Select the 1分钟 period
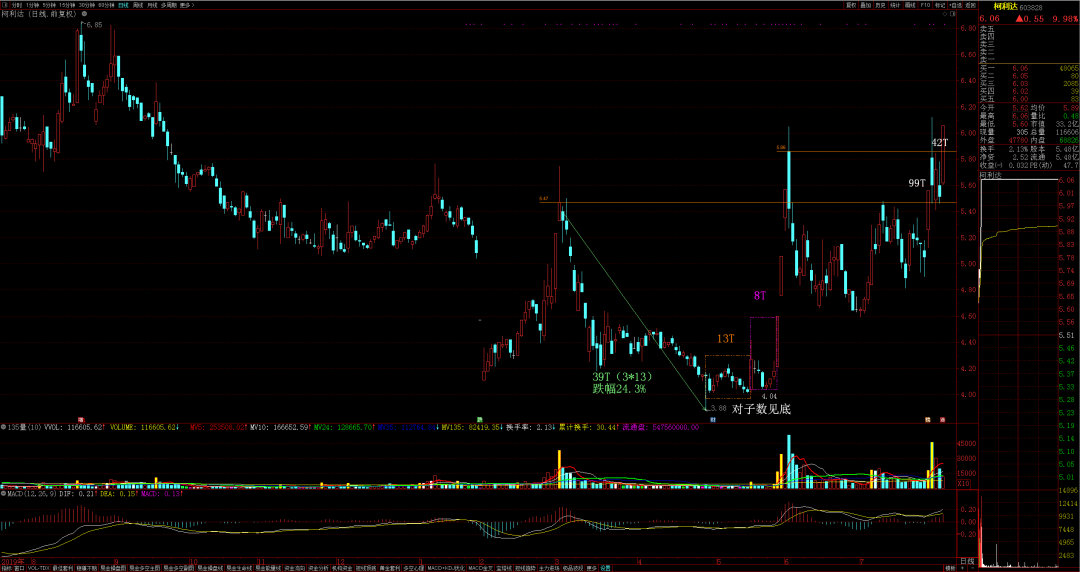The height and width of the screenshot is (572, 1080). click(32, 5)
